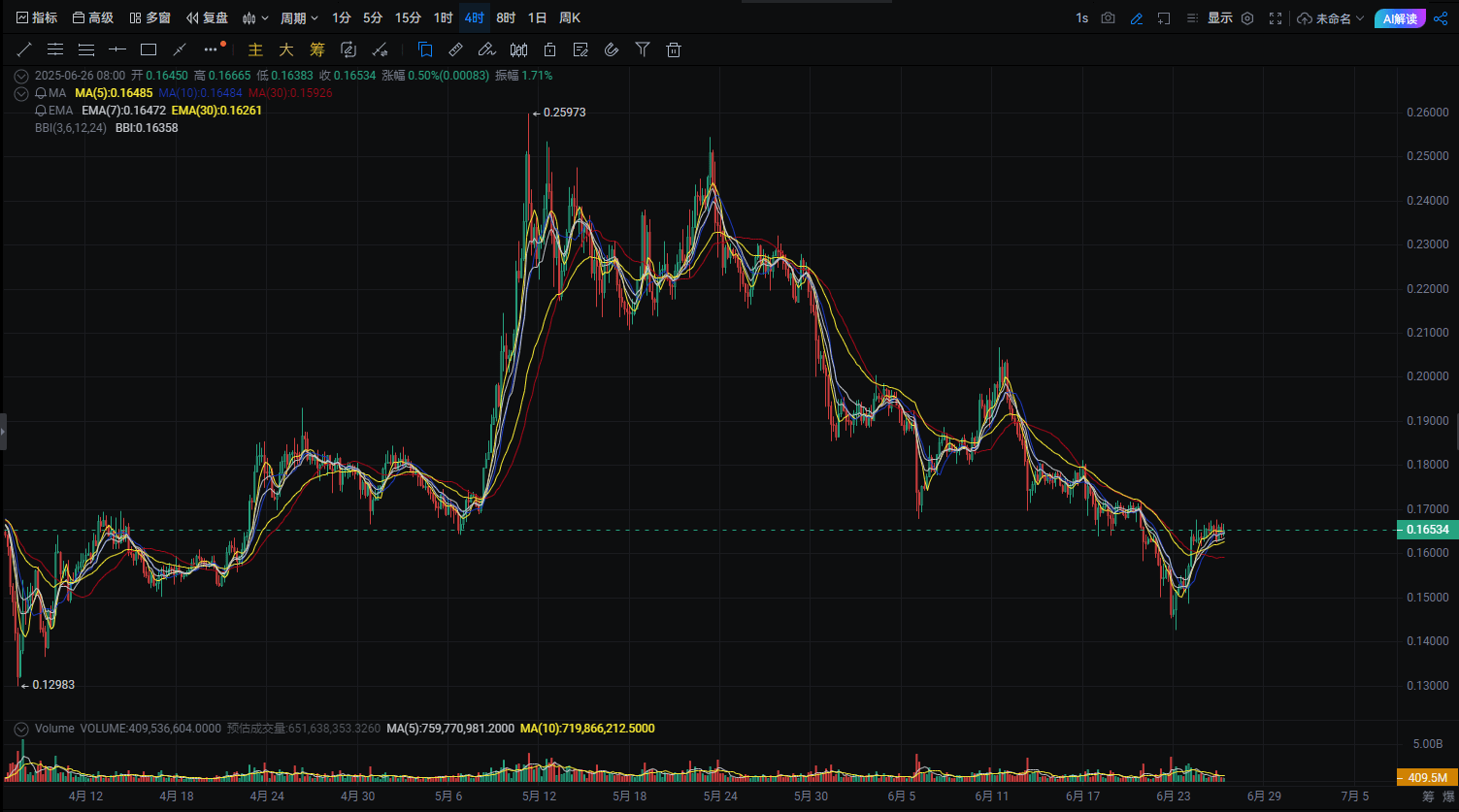Click the ruler measurement tool
Image resolution: width=1459 pixels, height=812 pixels.
455,49
